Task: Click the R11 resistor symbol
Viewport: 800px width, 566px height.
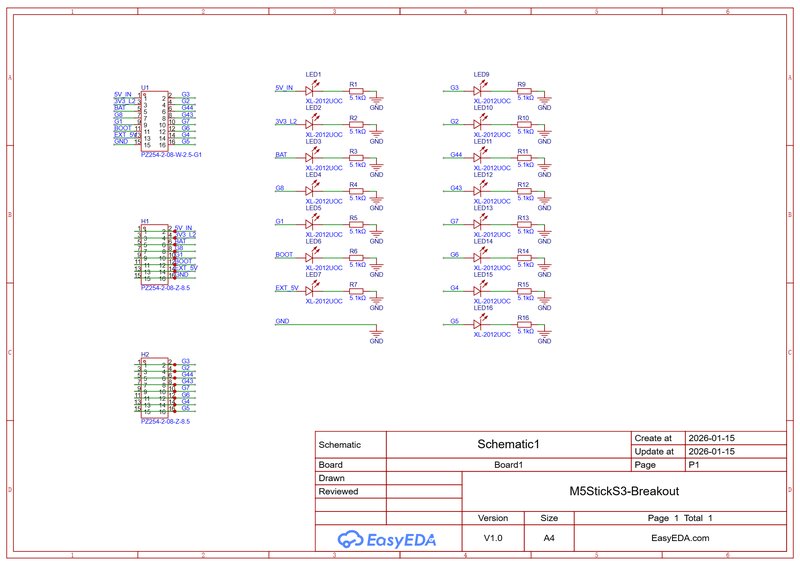Action: point(524,158)
